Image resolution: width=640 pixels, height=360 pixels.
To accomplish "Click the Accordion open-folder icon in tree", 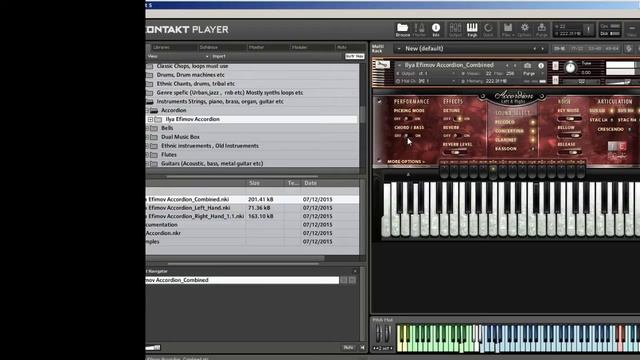I will tap(153, 110).
